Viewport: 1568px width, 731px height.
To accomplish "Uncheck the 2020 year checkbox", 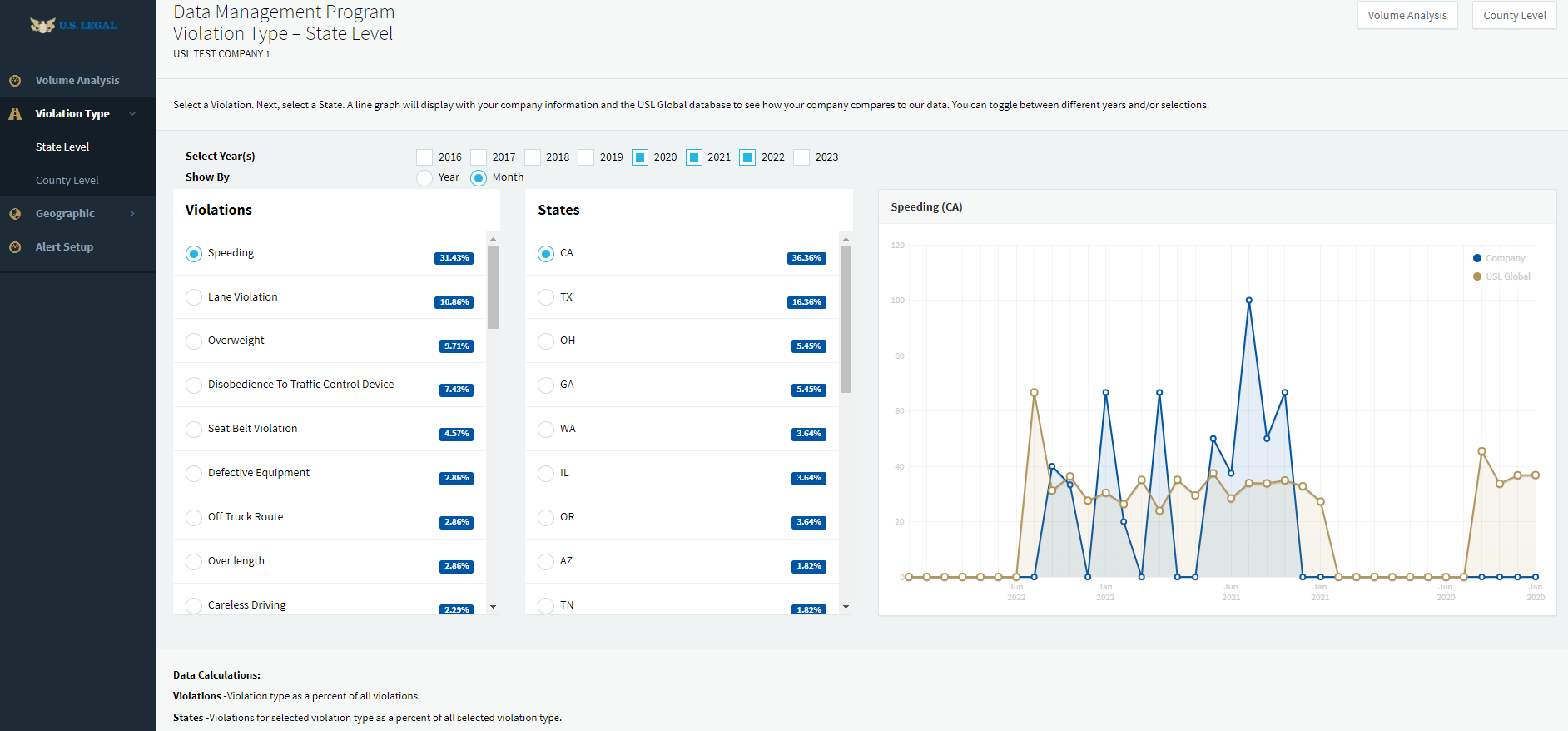I will [x=640, y=157].
